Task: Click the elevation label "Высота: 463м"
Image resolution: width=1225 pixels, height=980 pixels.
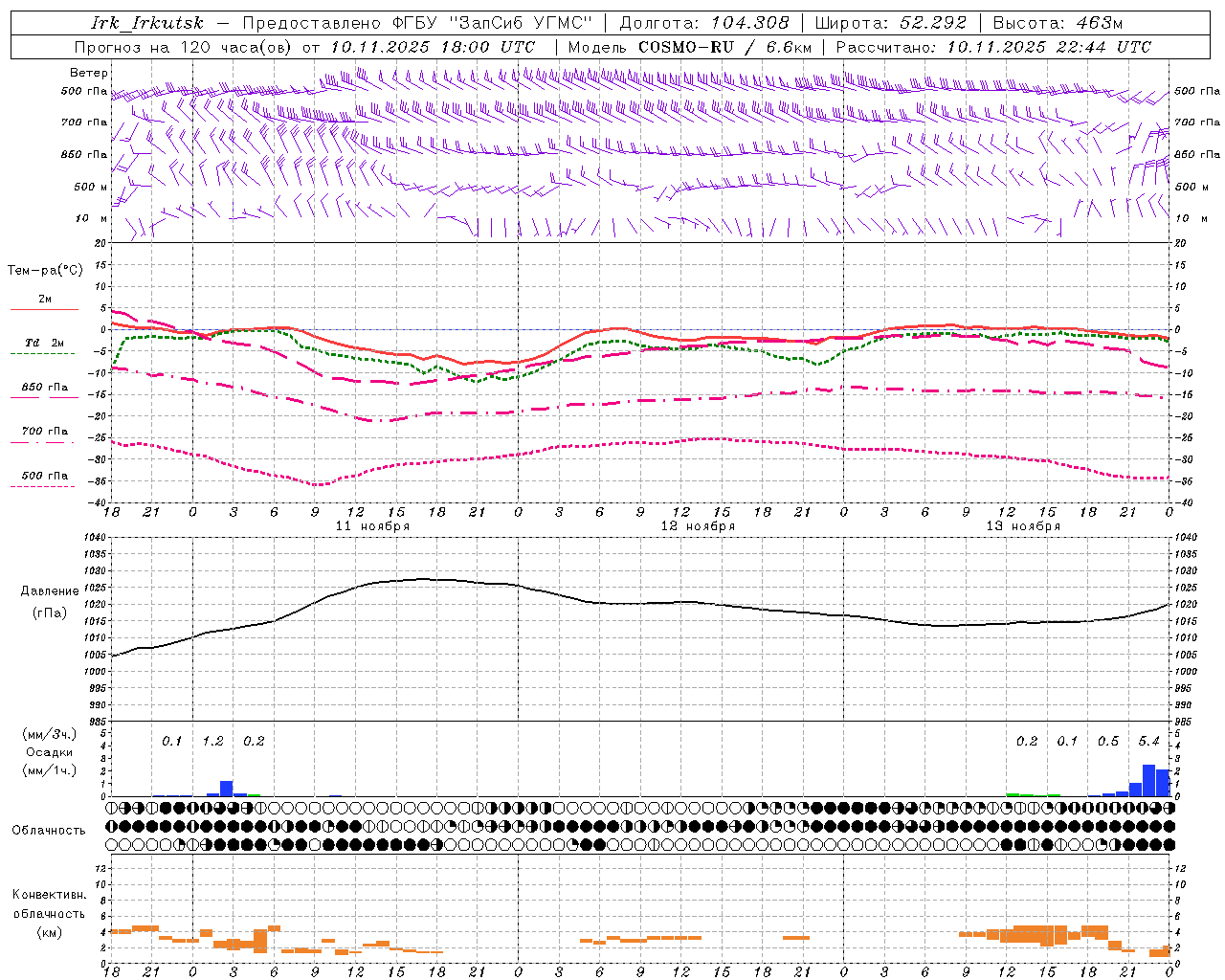Action: 1058,23
